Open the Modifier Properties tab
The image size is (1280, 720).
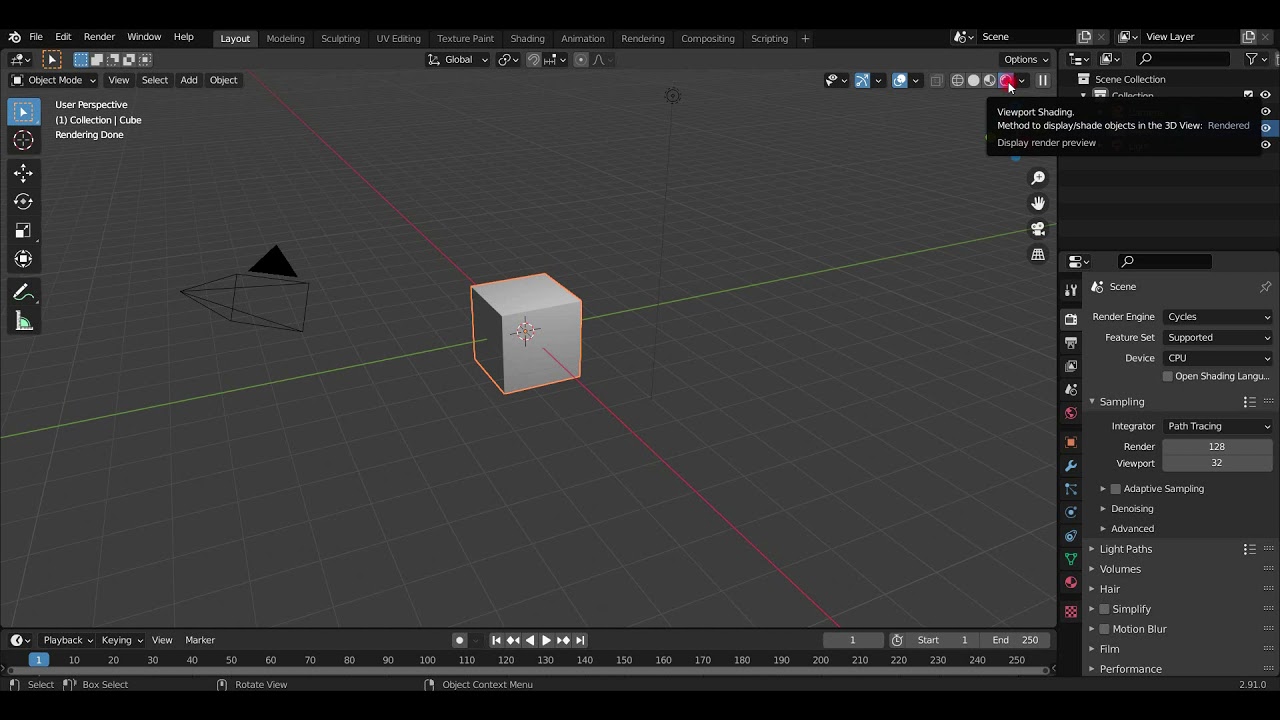[x=1070, y=465]
